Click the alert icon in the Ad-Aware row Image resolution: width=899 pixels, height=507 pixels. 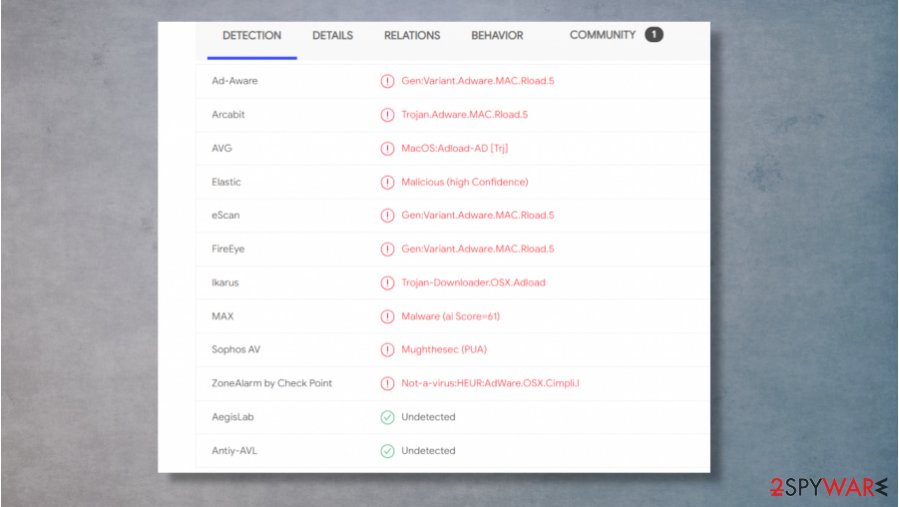(x=388, y=81)
